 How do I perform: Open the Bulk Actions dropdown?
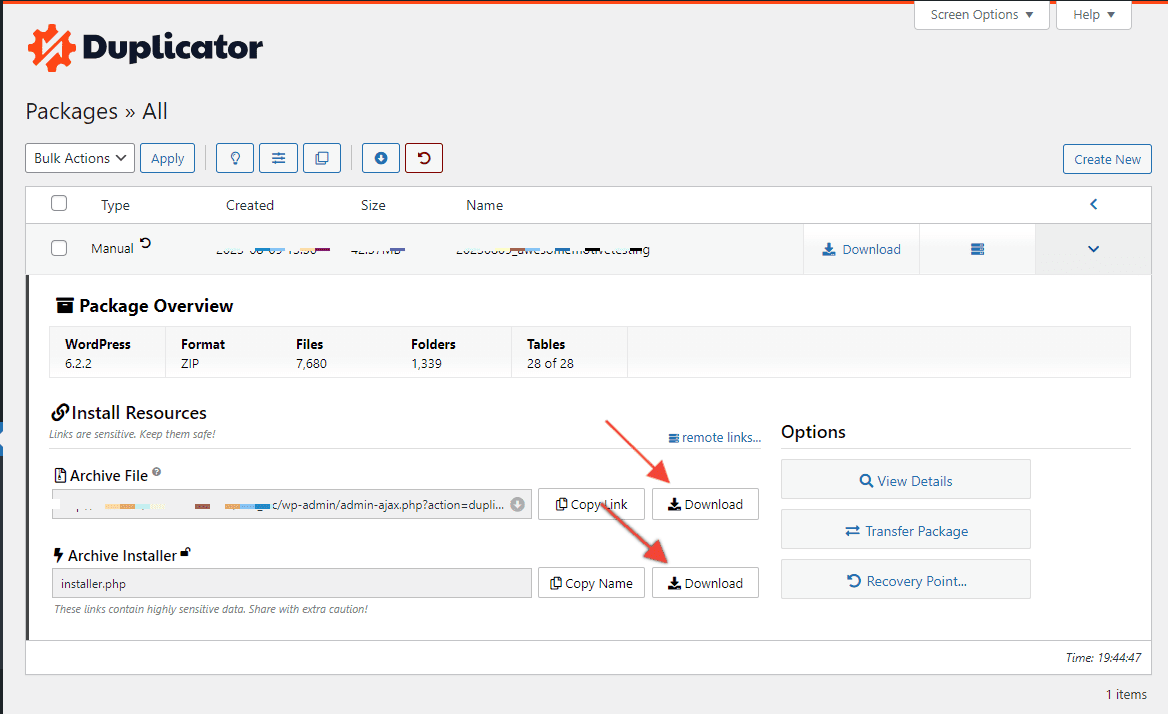point(80,158)
